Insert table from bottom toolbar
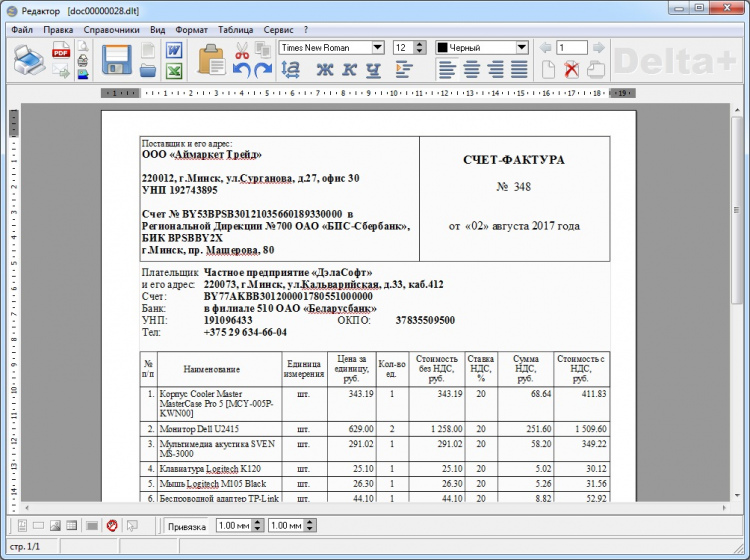 pos(71,526)
